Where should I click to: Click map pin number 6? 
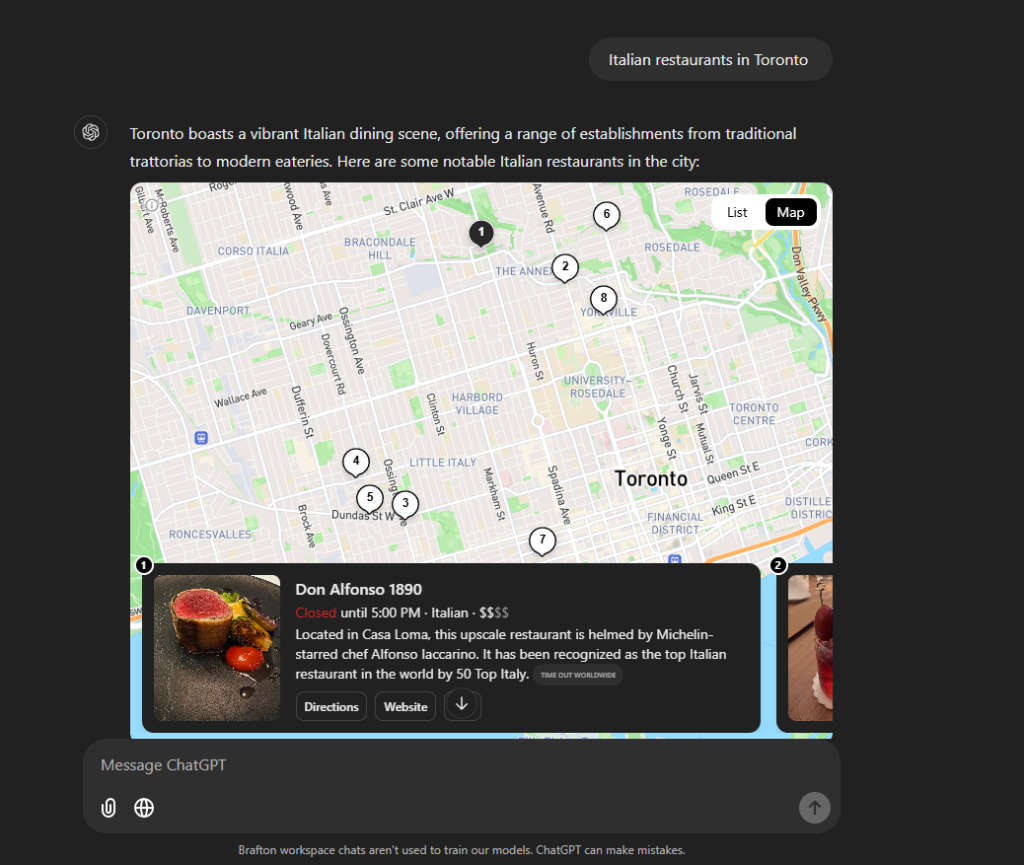(x=606, y=215)
